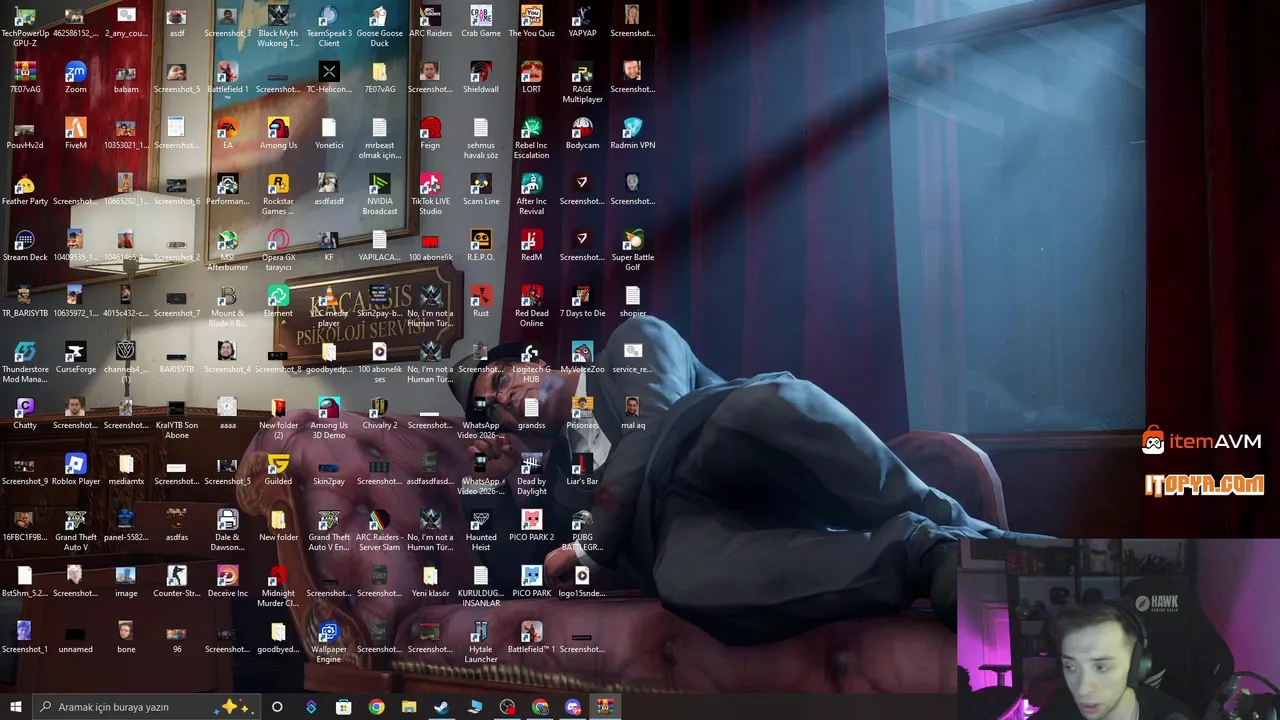Screen dimensions: 1280x720
Task: Select 7 Days to Die icon
Action: pos(582,301)
